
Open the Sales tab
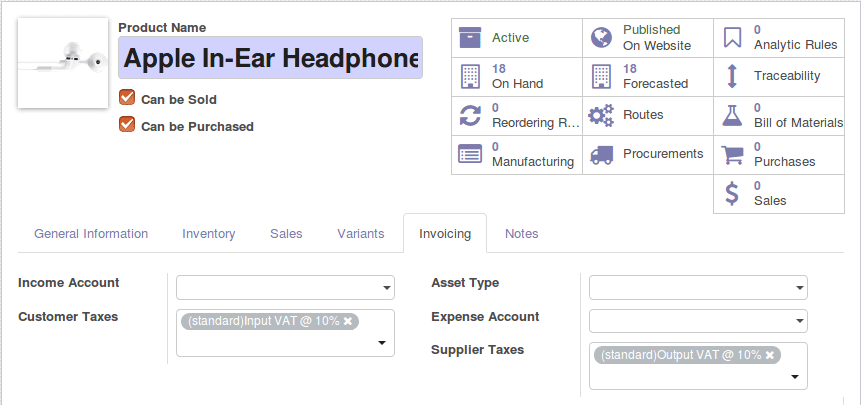tap(286, 234)
